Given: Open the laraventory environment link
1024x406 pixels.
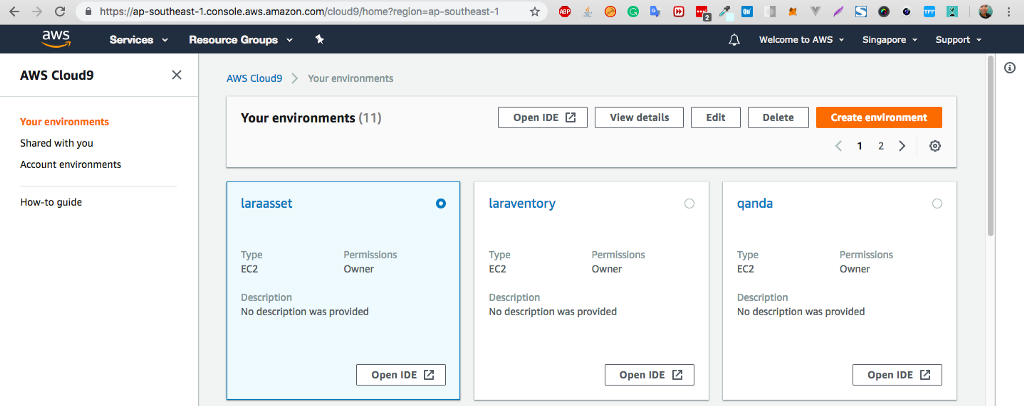Looking at the screenshot, I should (x=522, y=203).
